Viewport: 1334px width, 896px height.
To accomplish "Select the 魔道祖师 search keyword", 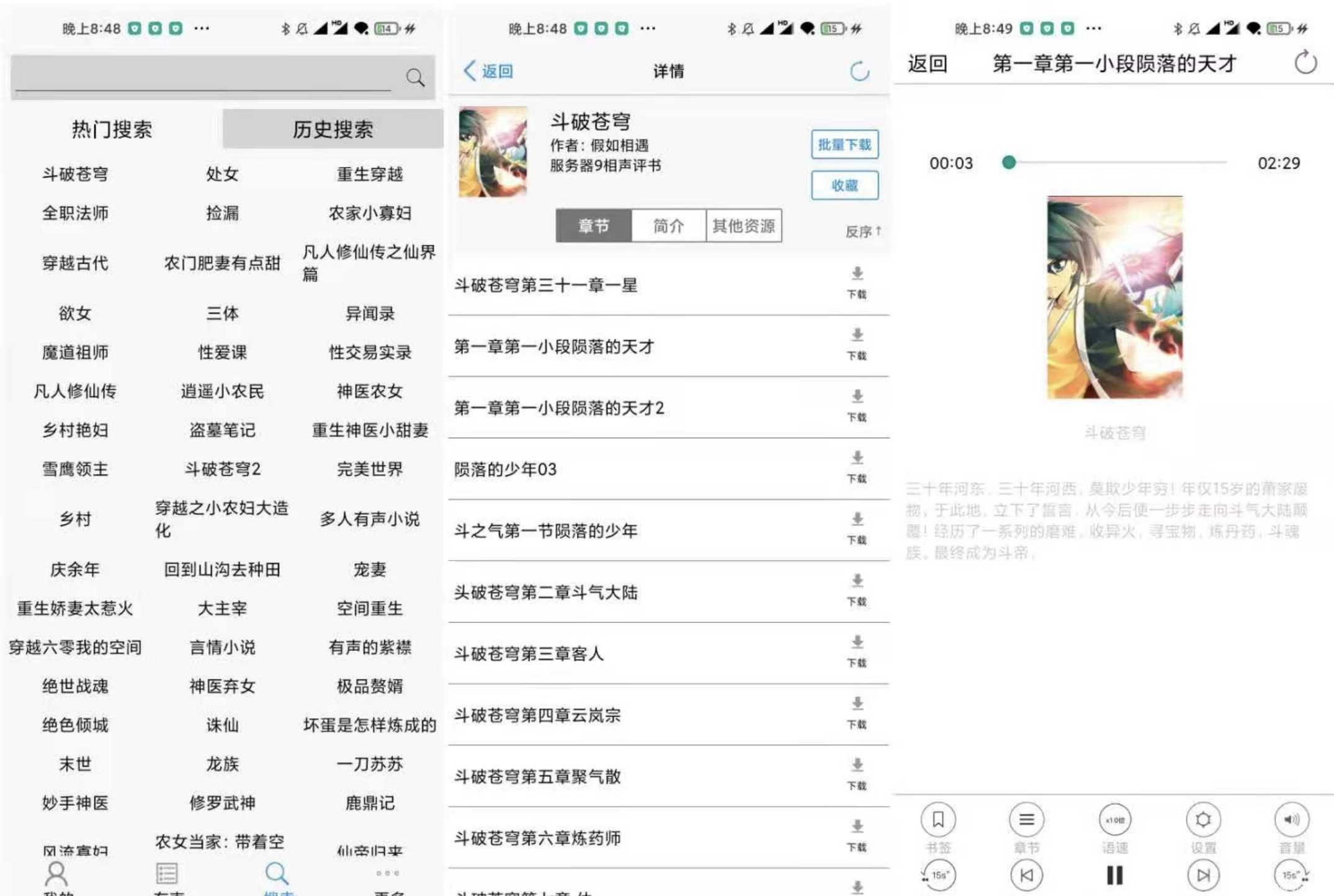I will [75, 352].
